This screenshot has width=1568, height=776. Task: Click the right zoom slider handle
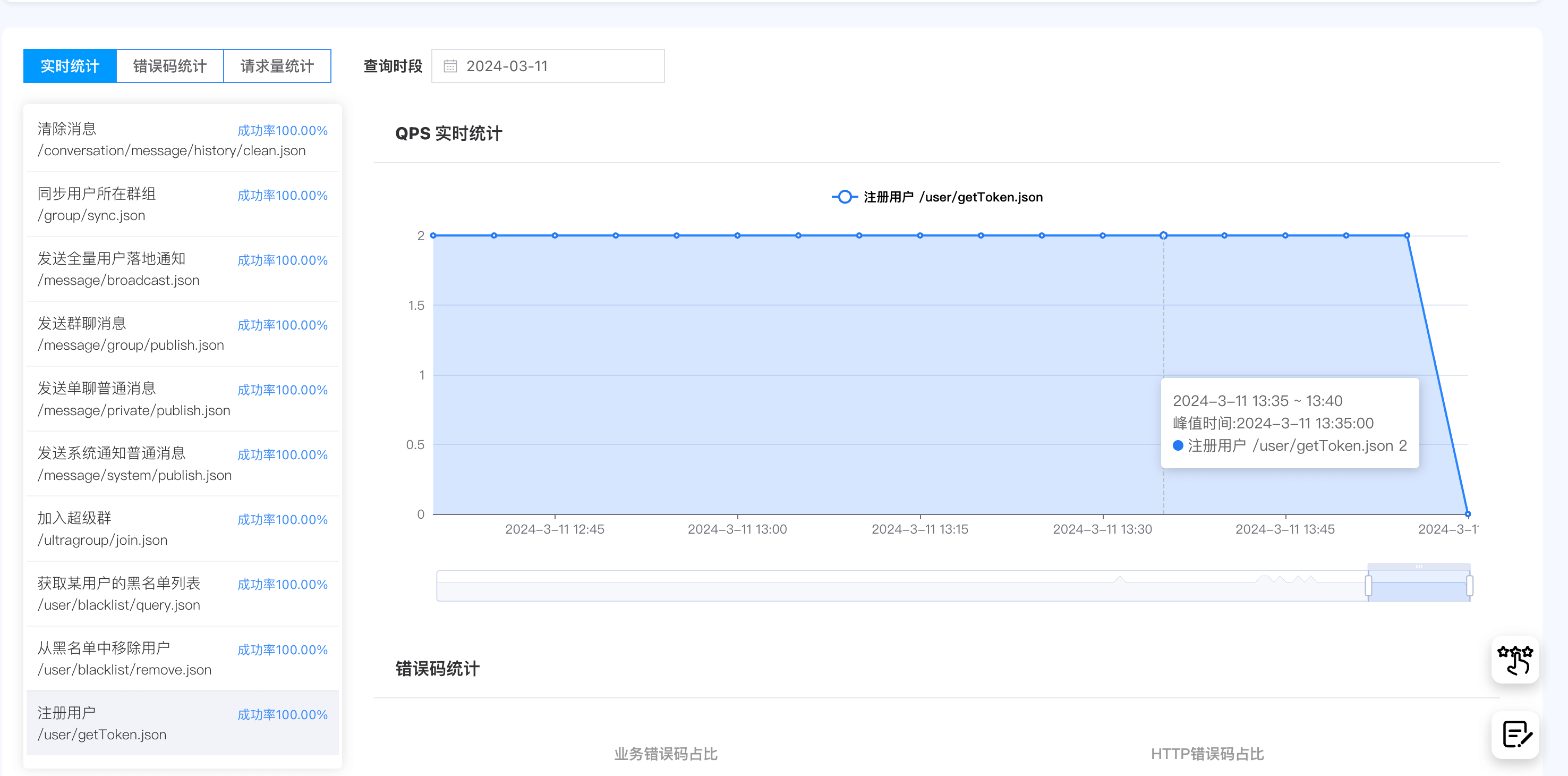(x=1469, y=586)
